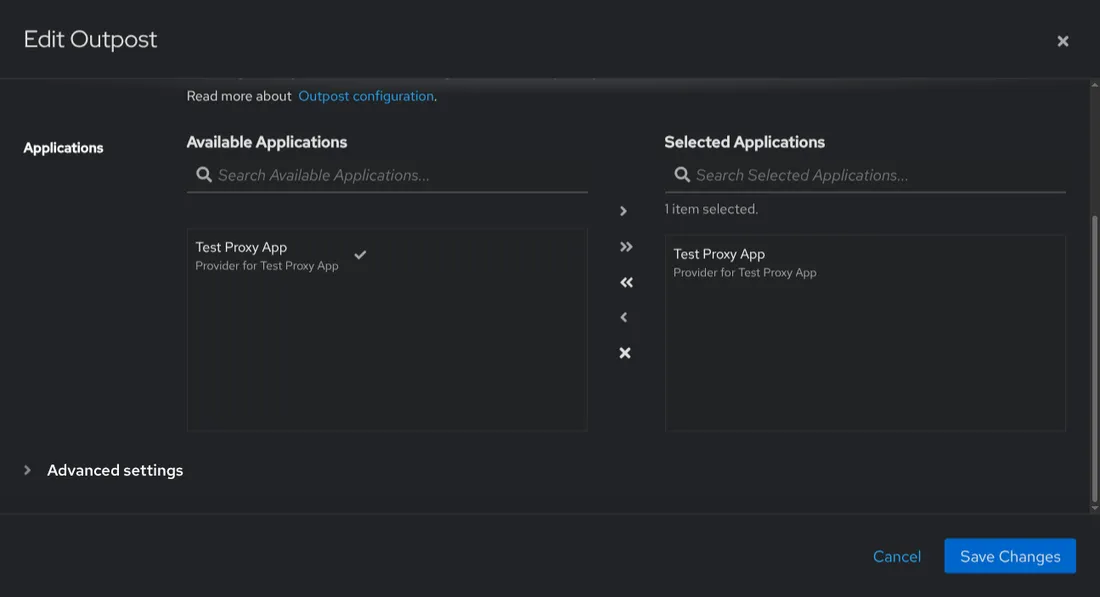Click the checkmark beside Test Proxy App

point(360,255)
